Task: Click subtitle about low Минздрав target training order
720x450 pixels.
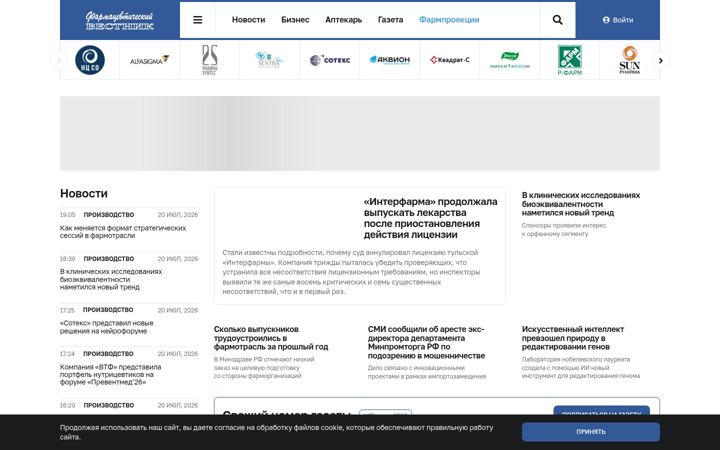Action: pyautogui.click(x=264, y=367)
